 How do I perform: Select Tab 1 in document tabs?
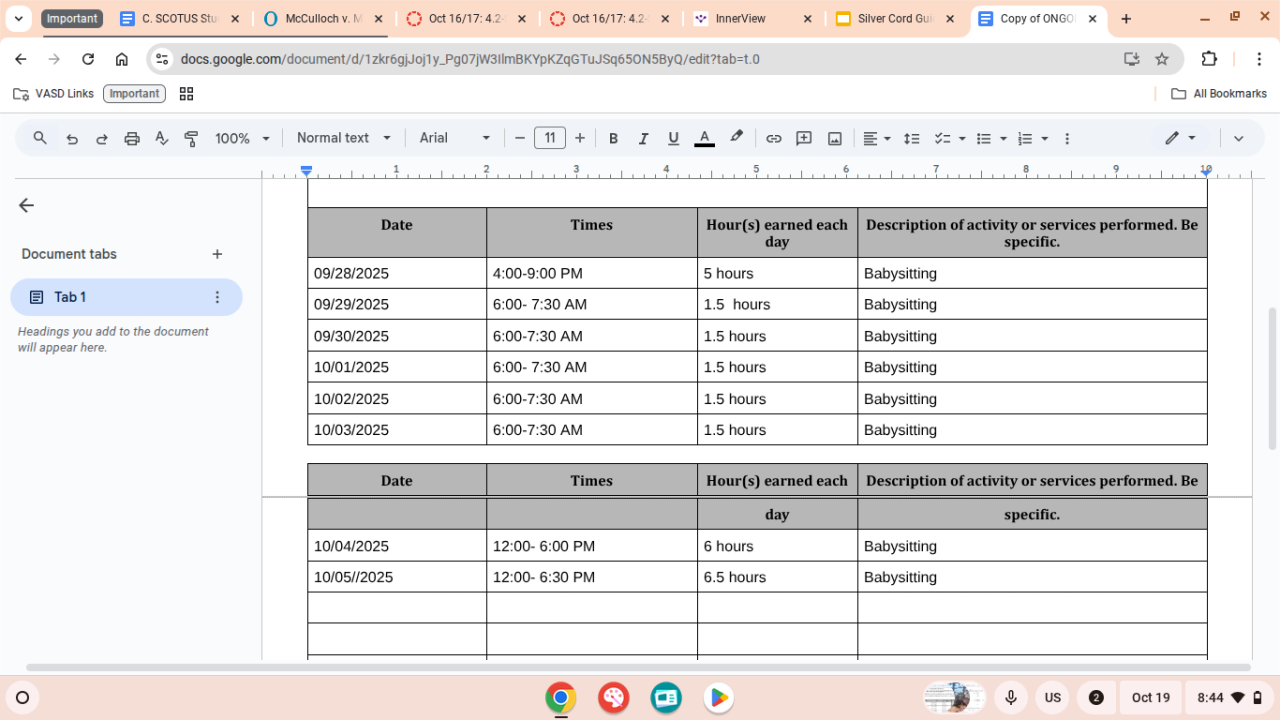[x=115, y=297]
